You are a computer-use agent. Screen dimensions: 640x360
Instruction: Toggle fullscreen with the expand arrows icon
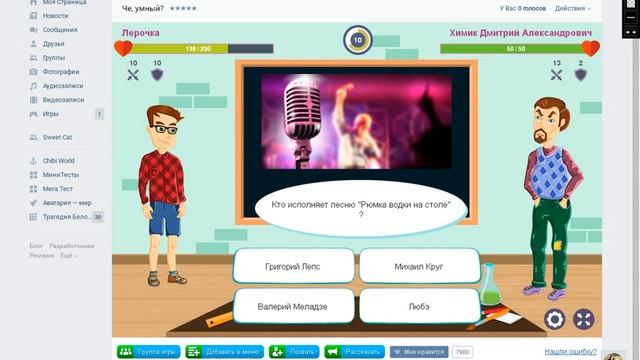(584, 319)
